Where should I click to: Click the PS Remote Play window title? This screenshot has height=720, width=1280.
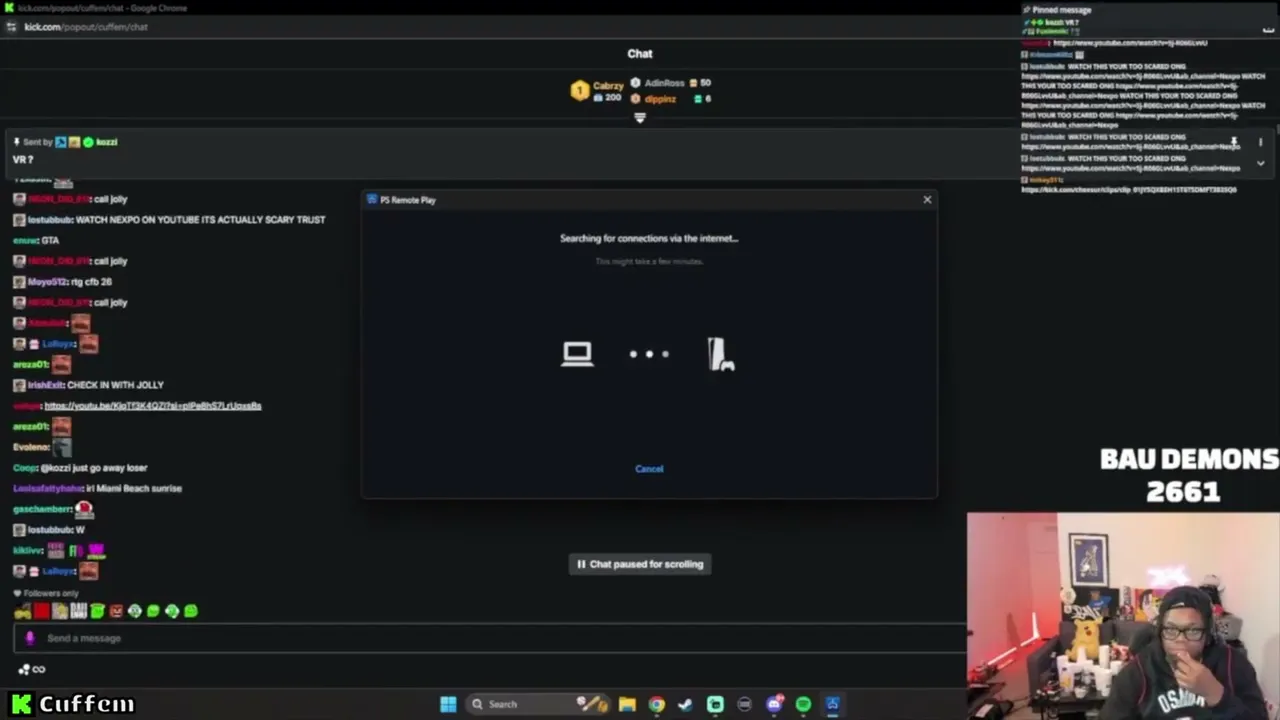pos(408,200)
